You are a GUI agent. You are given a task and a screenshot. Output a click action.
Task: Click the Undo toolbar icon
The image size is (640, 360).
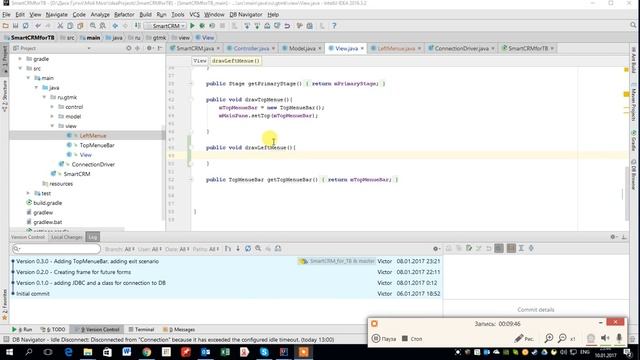(38, 26)
